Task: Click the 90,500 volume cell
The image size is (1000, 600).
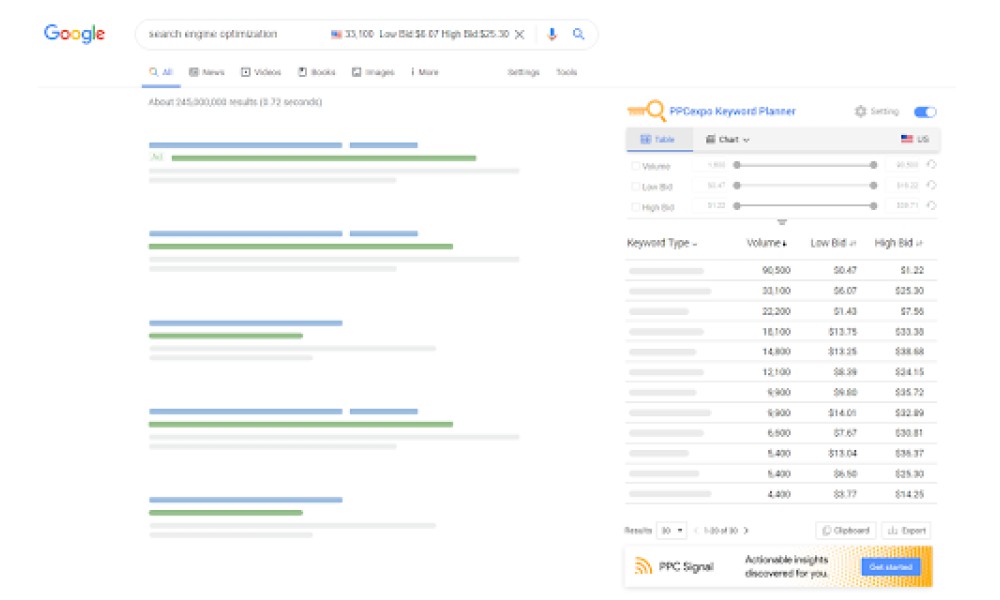Action: (776, 270)
